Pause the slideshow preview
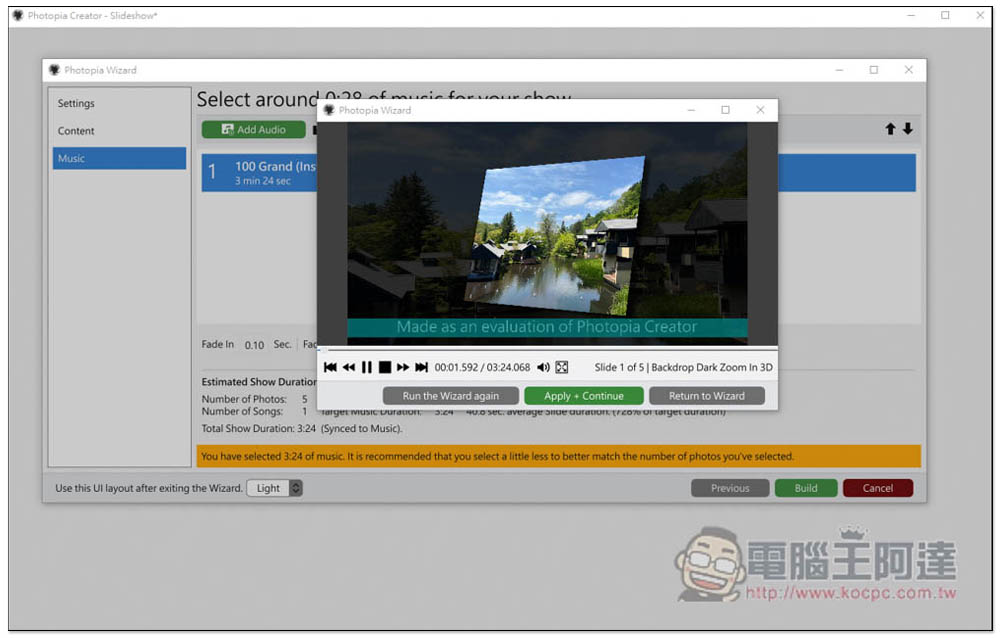The width and height of the screenshot is (1000, 638). (x=367, y=367)
